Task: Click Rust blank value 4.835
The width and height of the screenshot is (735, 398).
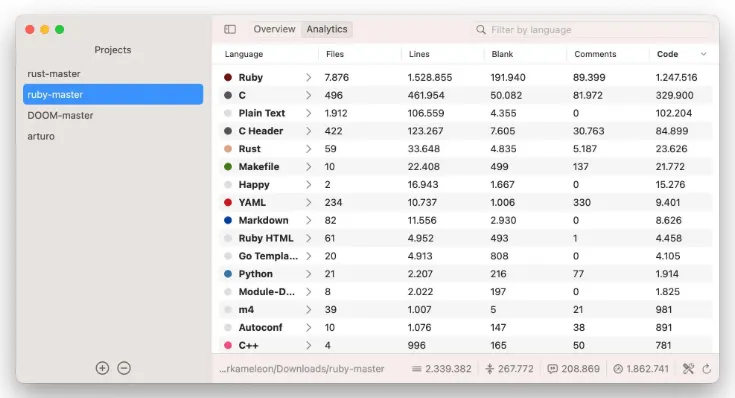Action: pos(503,149)
